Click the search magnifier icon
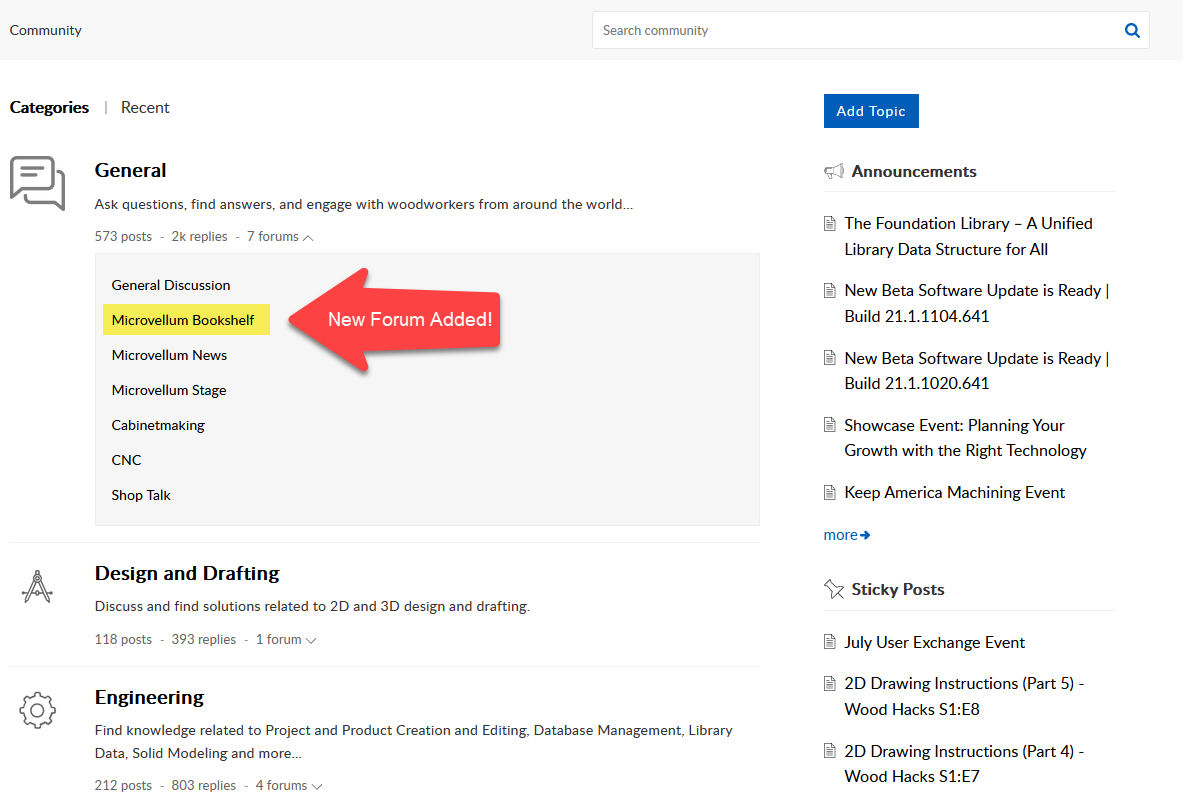This screenshot has width=1183, height=803. pyautogui.click(x=1132, y=30)
